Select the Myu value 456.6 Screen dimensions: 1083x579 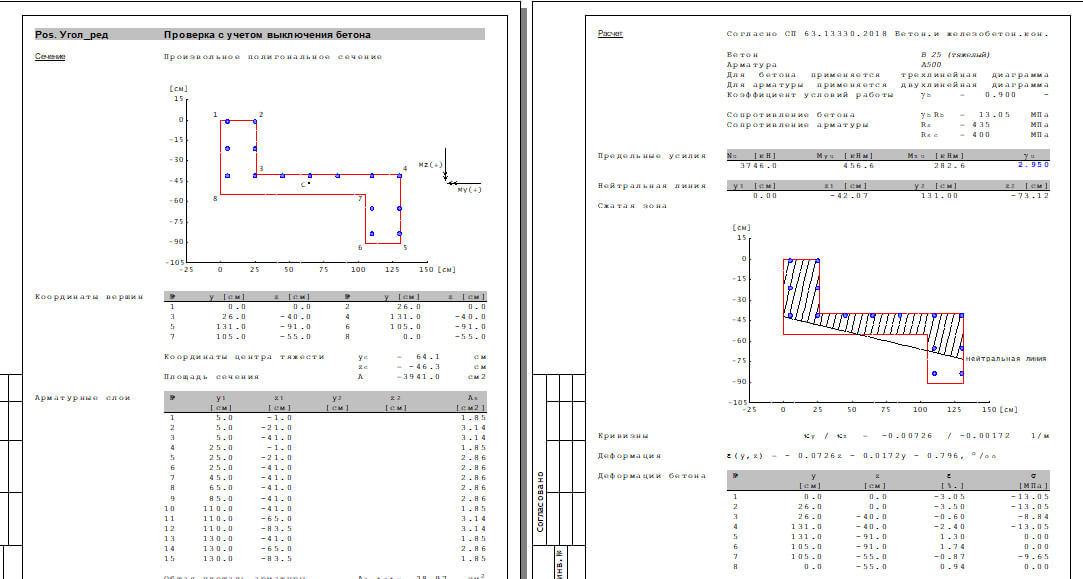coord(859,166)
